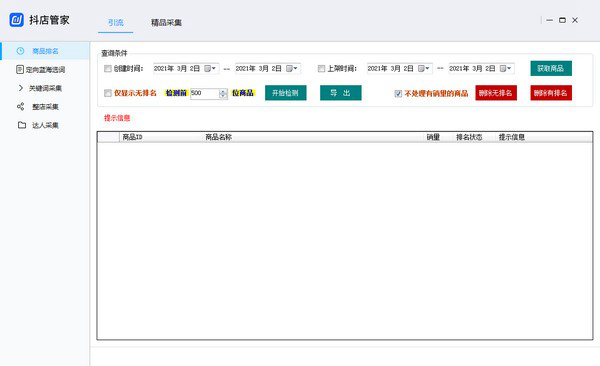Image resolution: width=600 pixels, height=366 pixels.
Task: Click the 提示信息 column header
Action: 512,137
